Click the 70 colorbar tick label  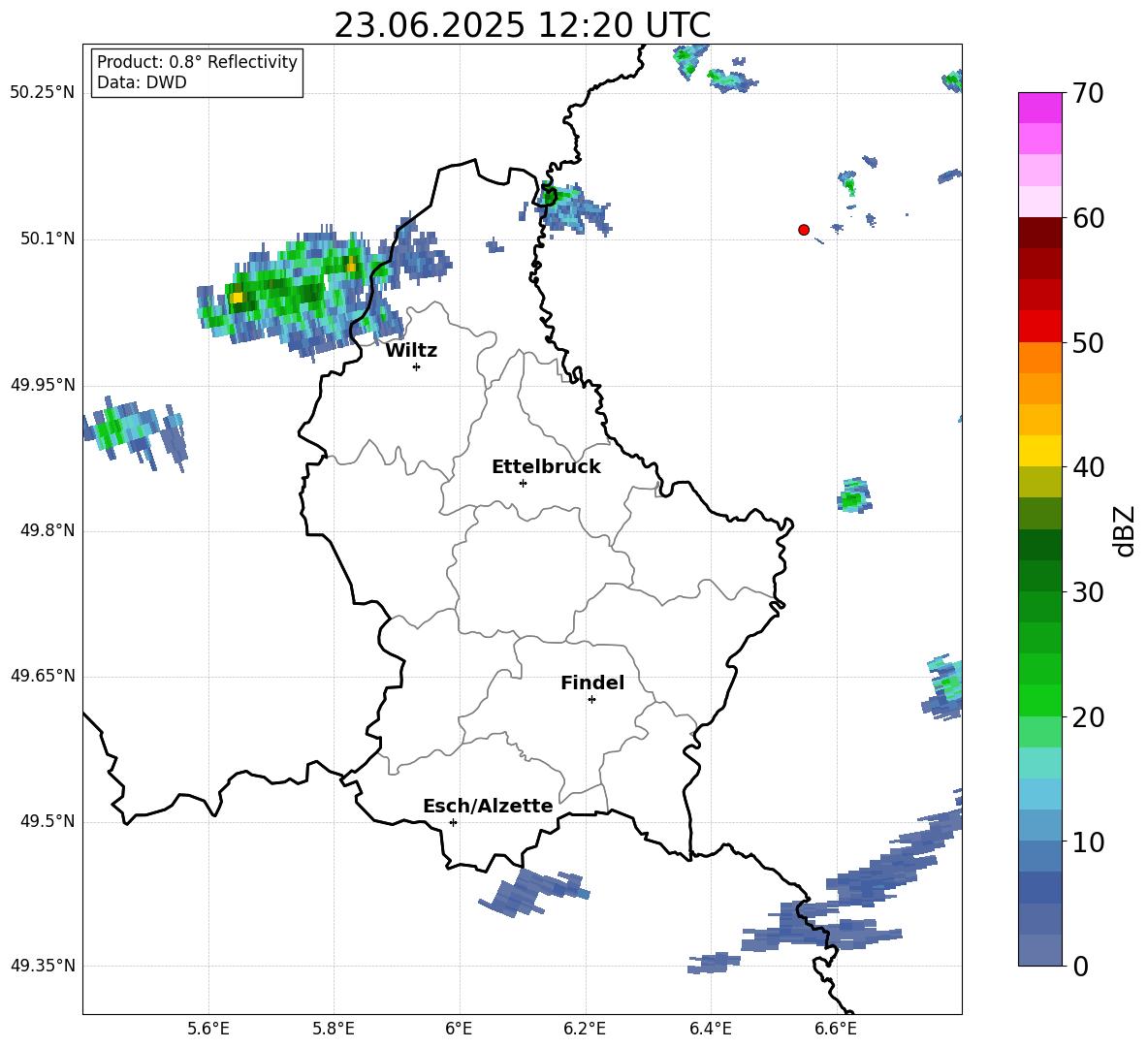click(1088, 94)
